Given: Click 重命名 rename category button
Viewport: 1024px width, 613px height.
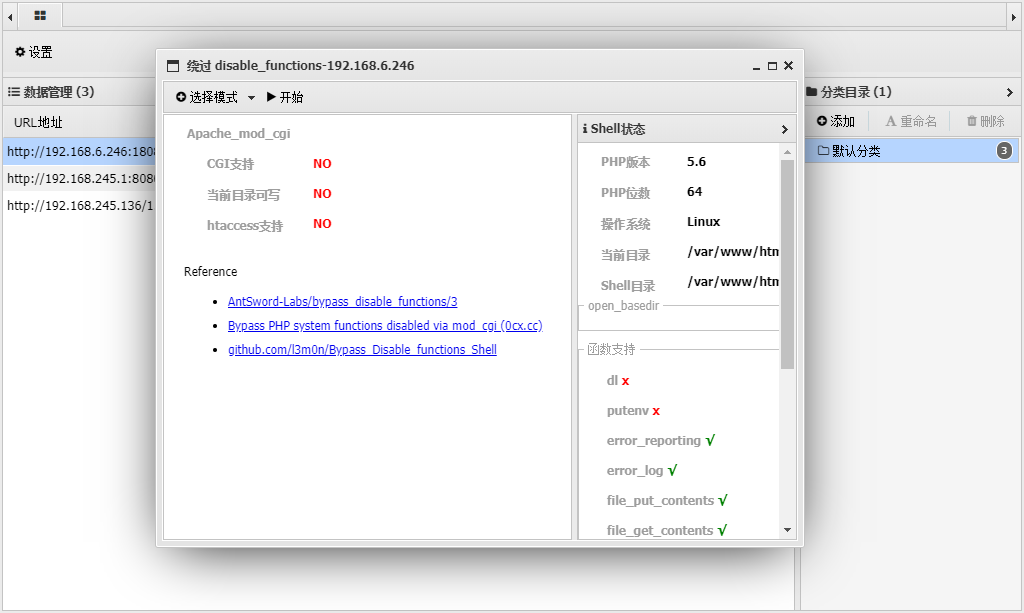Looking at the screenshot, I should (911, 121).
